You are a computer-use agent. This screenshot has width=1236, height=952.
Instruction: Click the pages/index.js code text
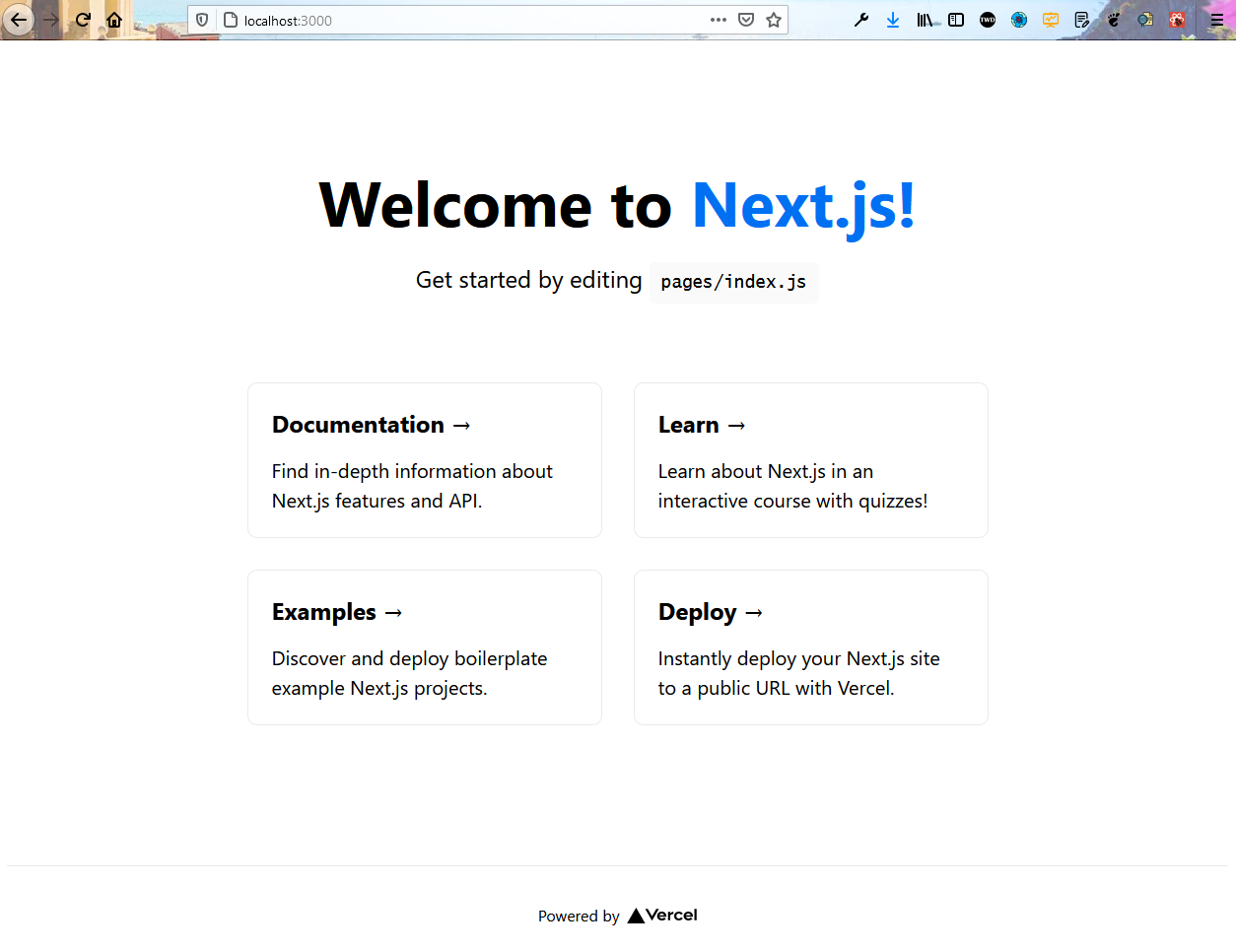(733, 282)
